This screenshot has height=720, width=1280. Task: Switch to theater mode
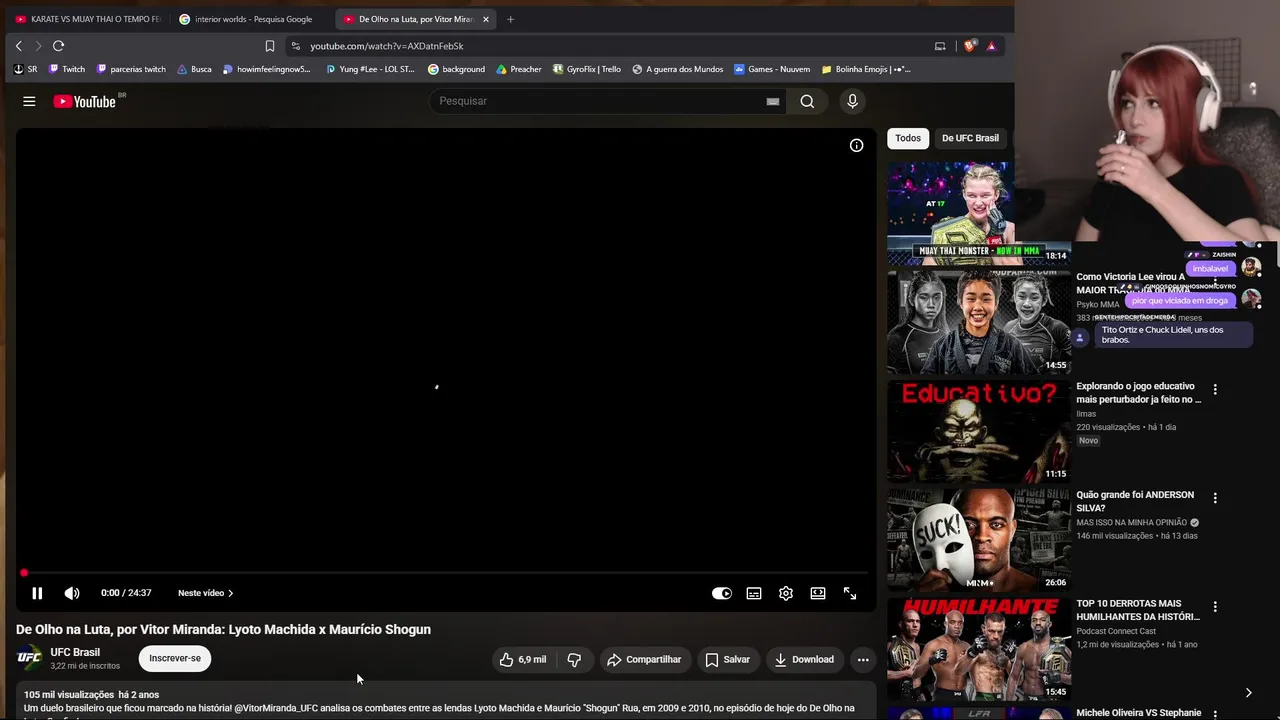click(818, 593)
